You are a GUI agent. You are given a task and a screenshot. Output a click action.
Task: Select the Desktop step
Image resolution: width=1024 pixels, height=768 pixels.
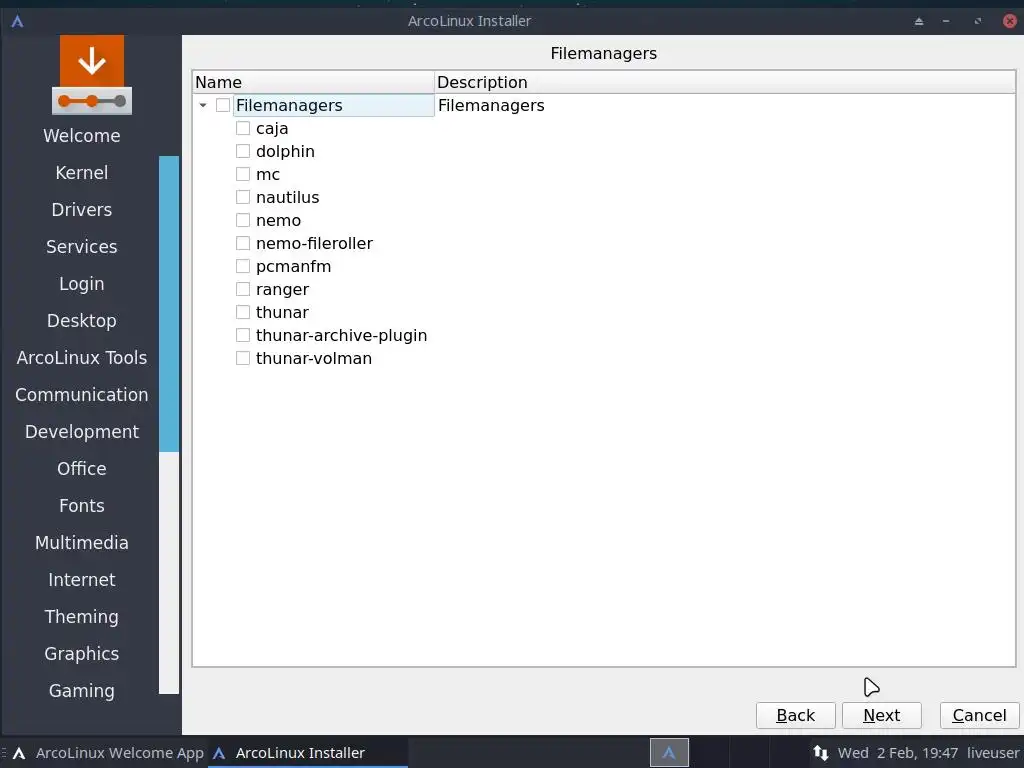click(82, 321)
